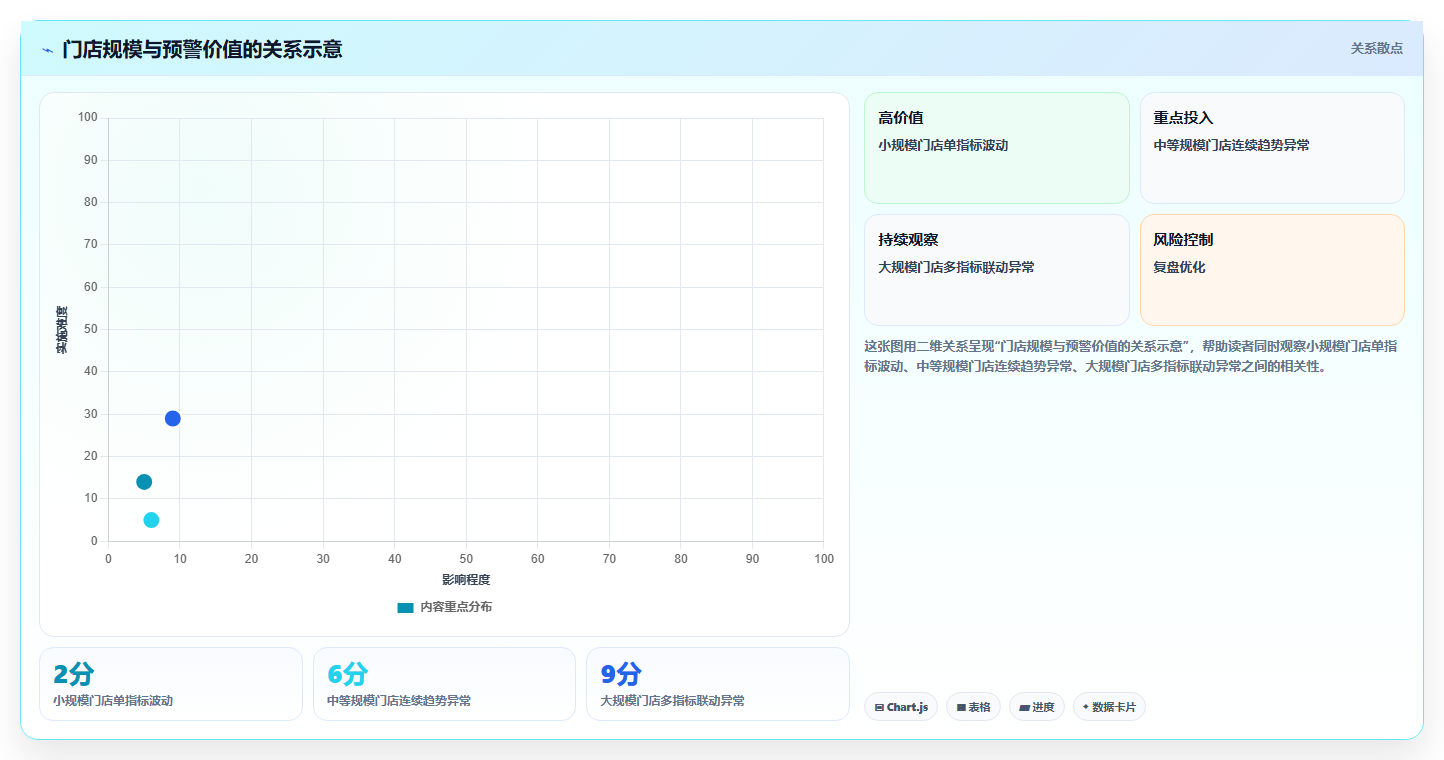Image resolution: width=1444 pixels, height=760 pixels.
Task: Click 小规模门店单指标波动 text in 高价值 card
Action: 943,145
